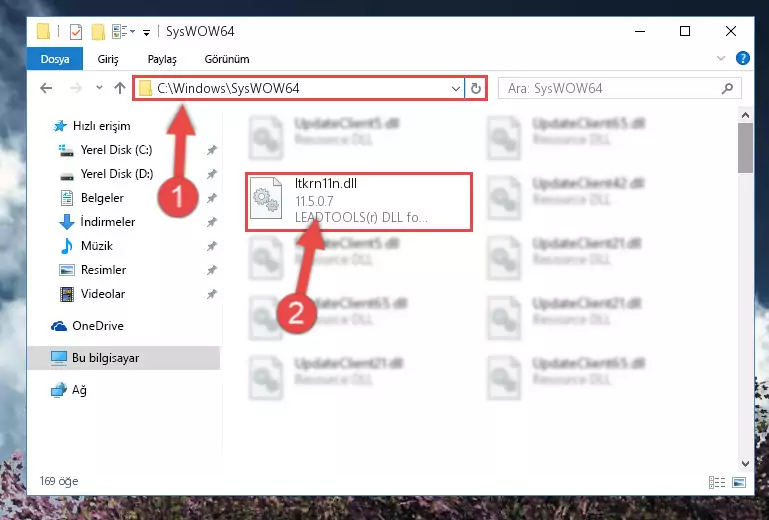This screenshot has height=520, width=769.
Task: Open Müzik folder in sidebar
Action: pyautogui.click(x=86, y=246)
